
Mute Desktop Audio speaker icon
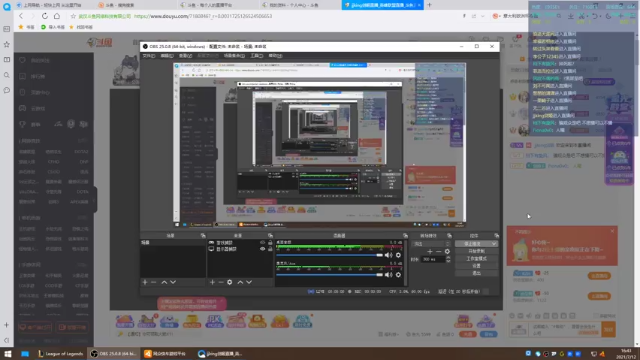[389, 255]
